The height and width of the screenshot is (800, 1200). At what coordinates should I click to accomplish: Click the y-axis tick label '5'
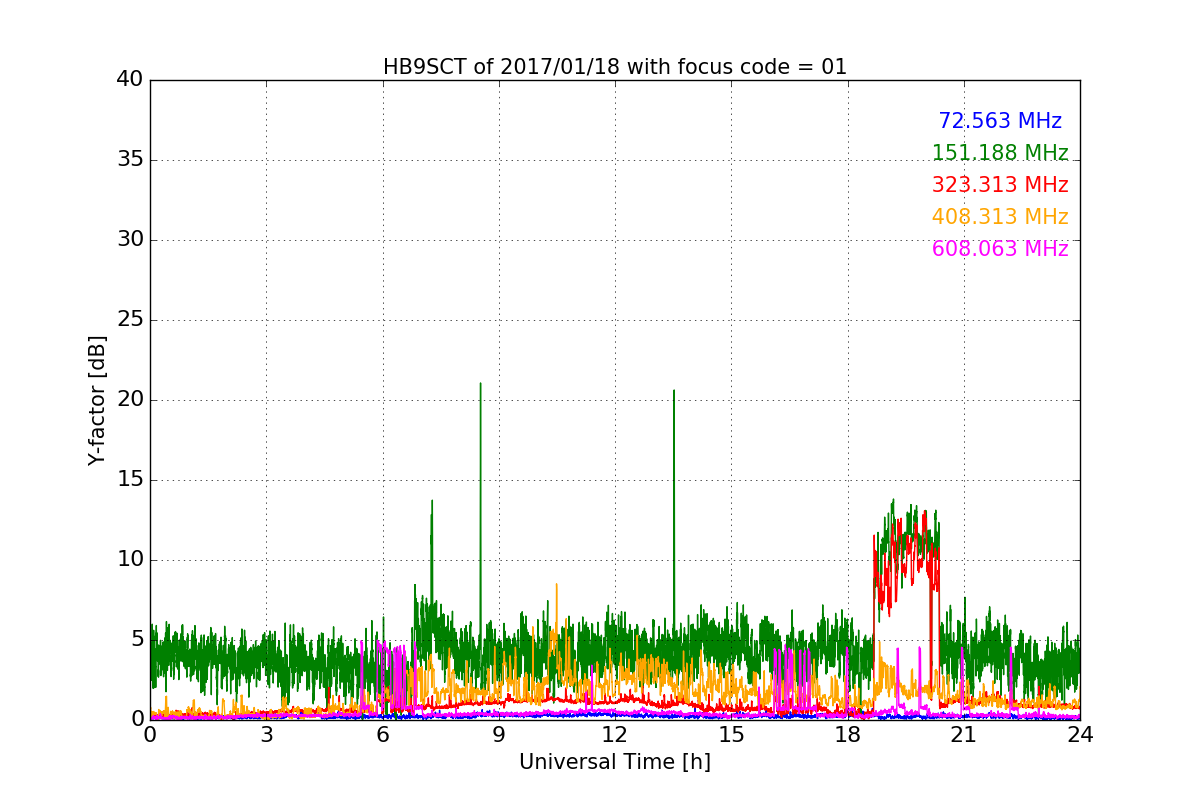pyautogui.click(x=137, y=640)
